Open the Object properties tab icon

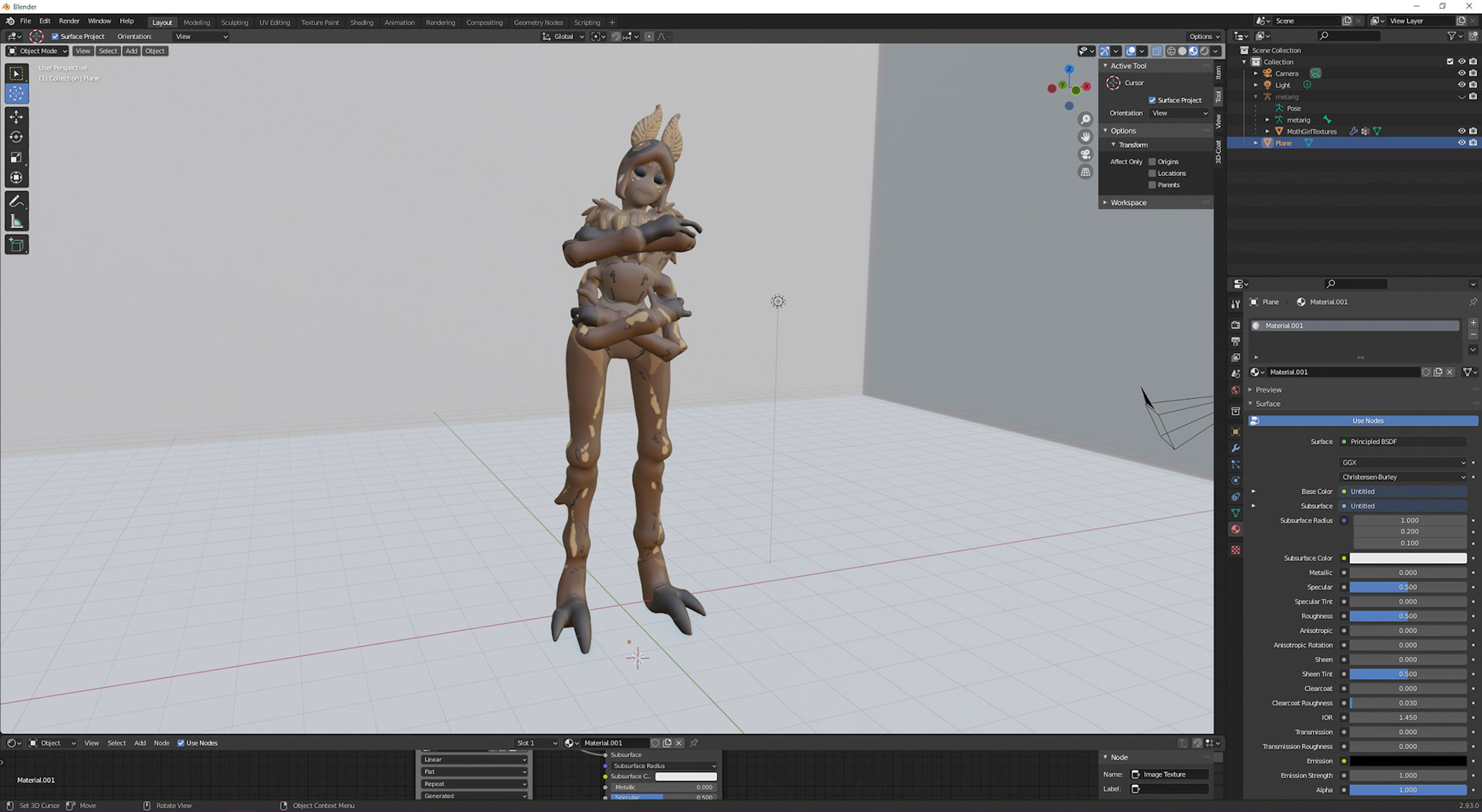coord(1235,431)
